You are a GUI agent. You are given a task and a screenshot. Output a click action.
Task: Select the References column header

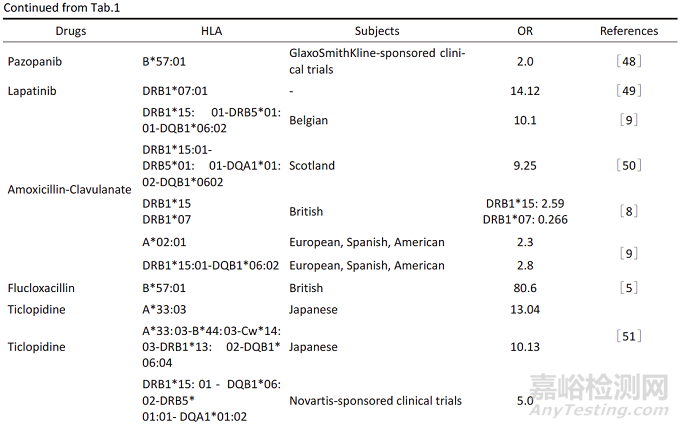[629, 32]
